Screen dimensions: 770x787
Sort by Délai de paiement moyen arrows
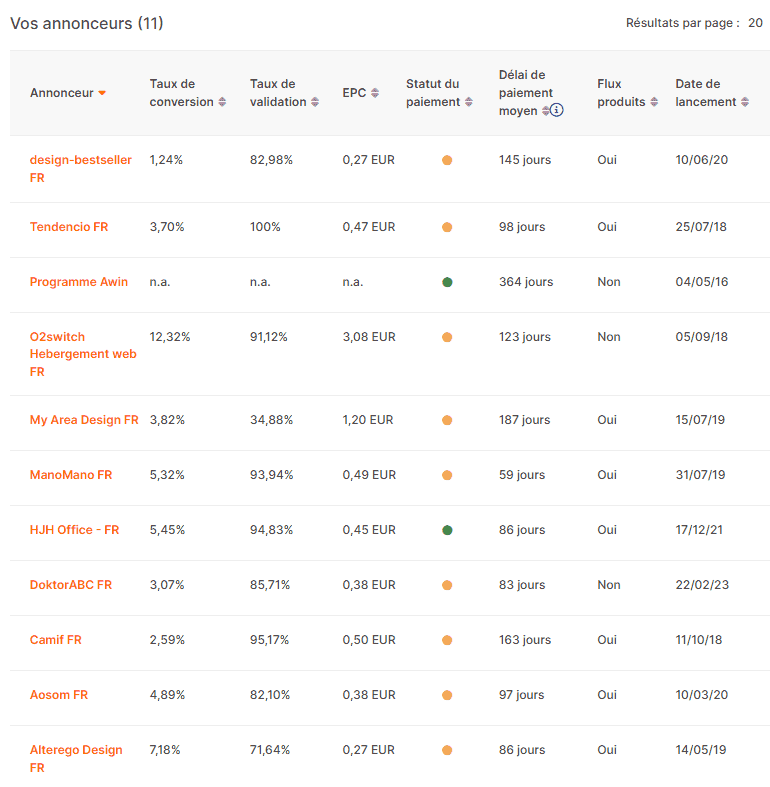click(545, 110)
